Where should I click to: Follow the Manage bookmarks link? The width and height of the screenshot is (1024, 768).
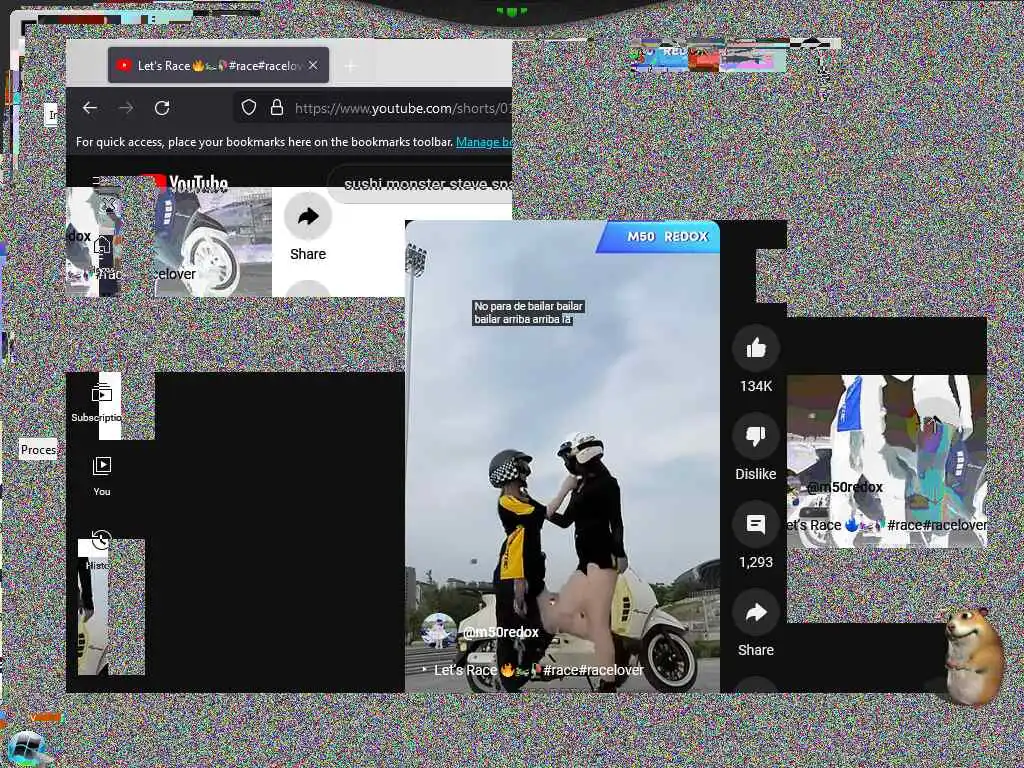pos(483,142)
